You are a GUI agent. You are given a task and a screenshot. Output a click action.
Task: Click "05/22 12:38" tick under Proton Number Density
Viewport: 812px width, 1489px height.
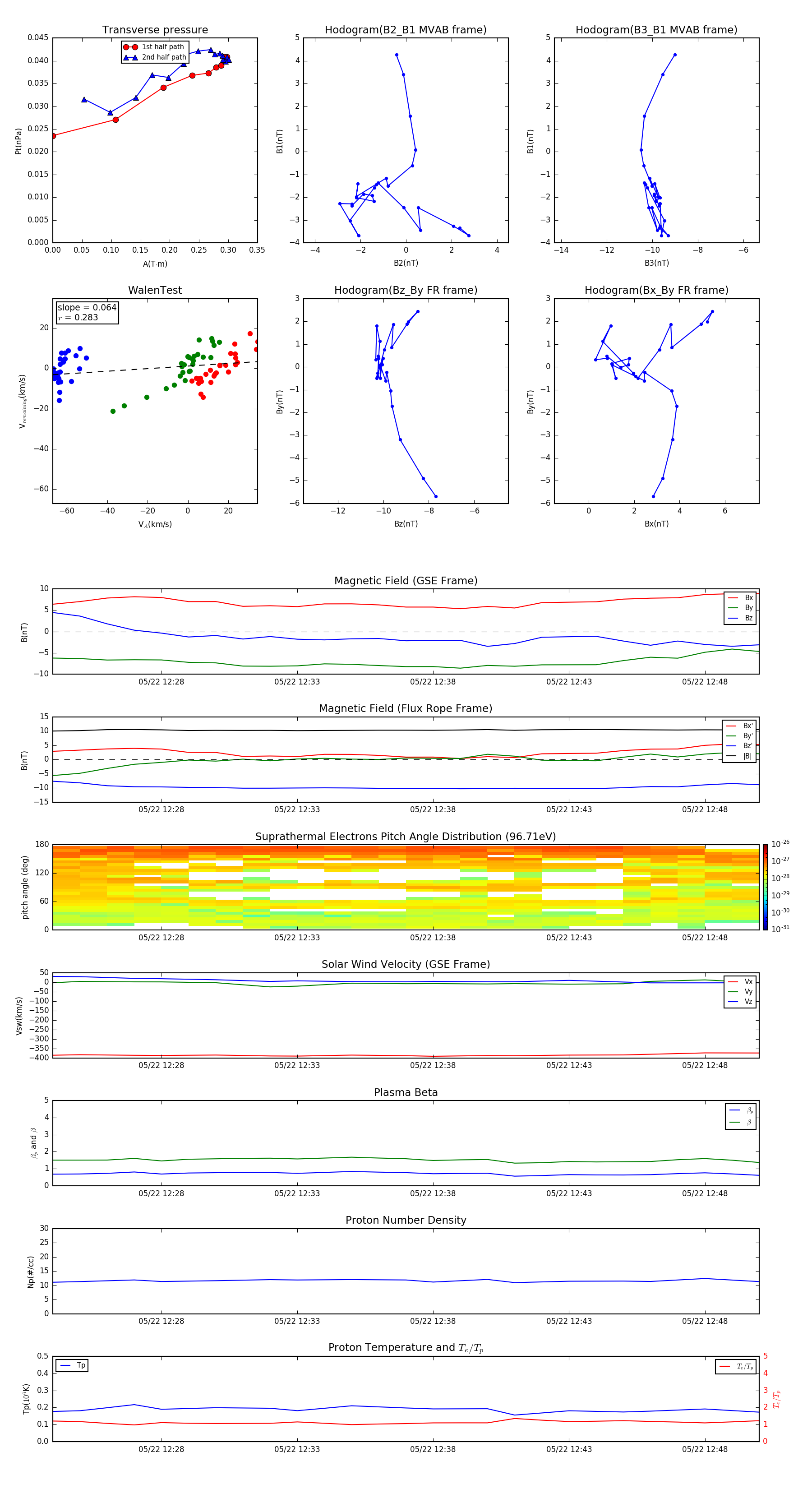(x=433, y=1321)
